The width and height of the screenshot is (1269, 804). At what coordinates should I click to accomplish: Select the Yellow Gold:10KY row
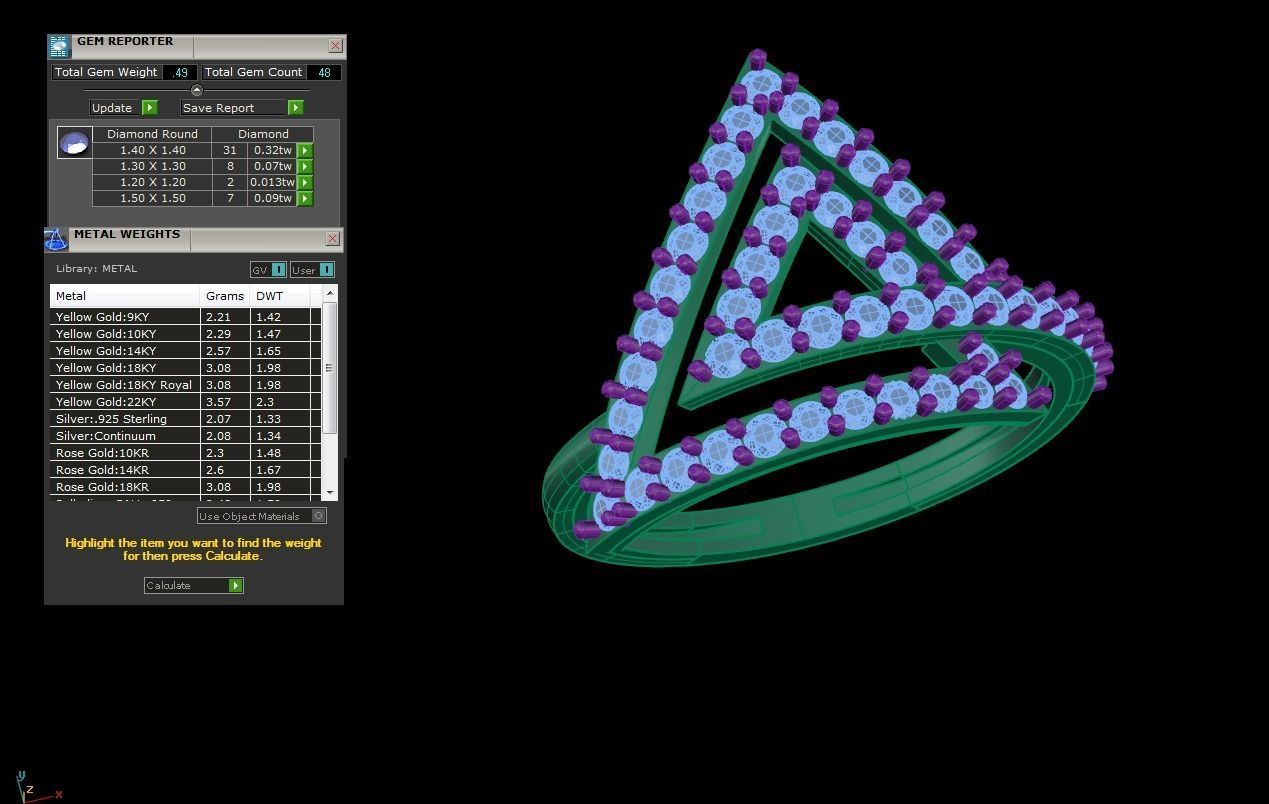click(186, 334)
